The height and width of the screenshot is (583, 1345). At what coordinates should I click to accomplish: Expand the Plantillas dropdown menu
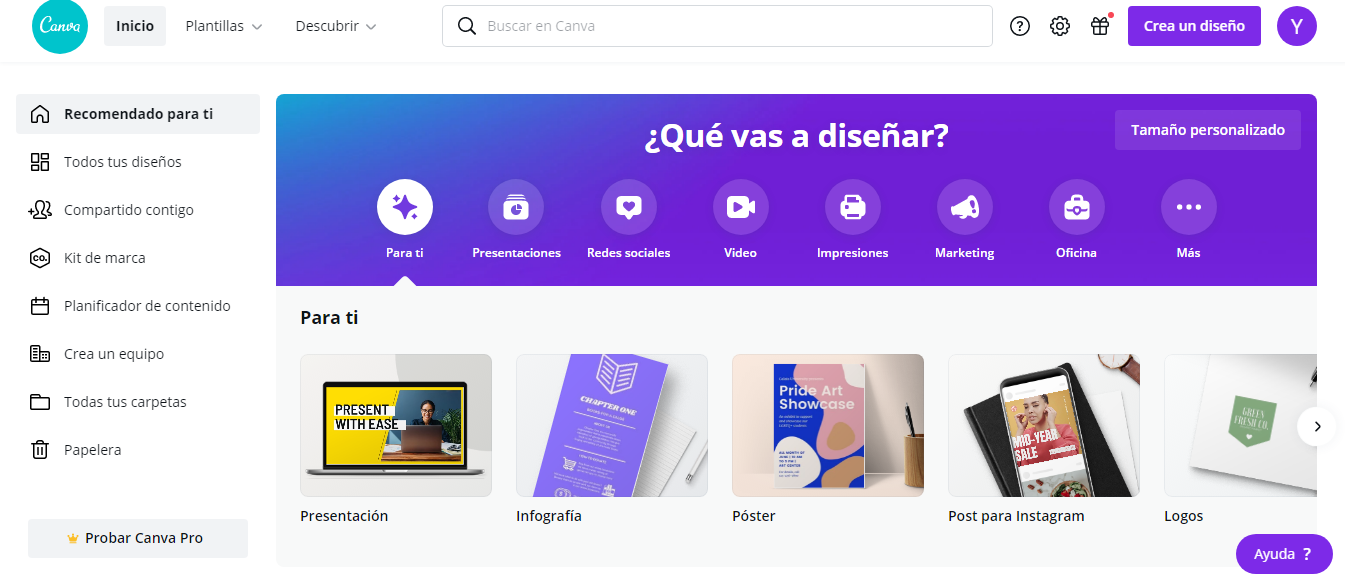pyautogui.click(x=224, y=26)
